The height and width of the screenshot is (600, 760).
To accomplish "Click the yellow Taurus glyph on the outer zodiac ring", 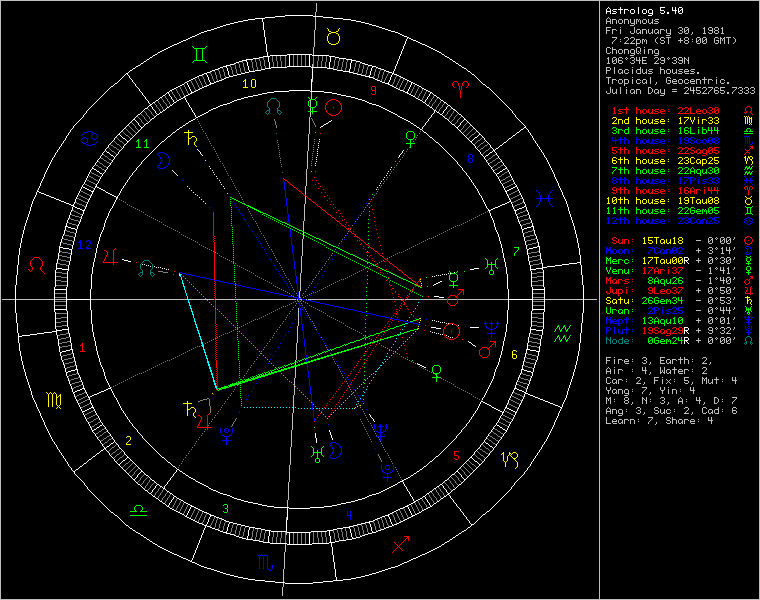I will click(333, 36).
